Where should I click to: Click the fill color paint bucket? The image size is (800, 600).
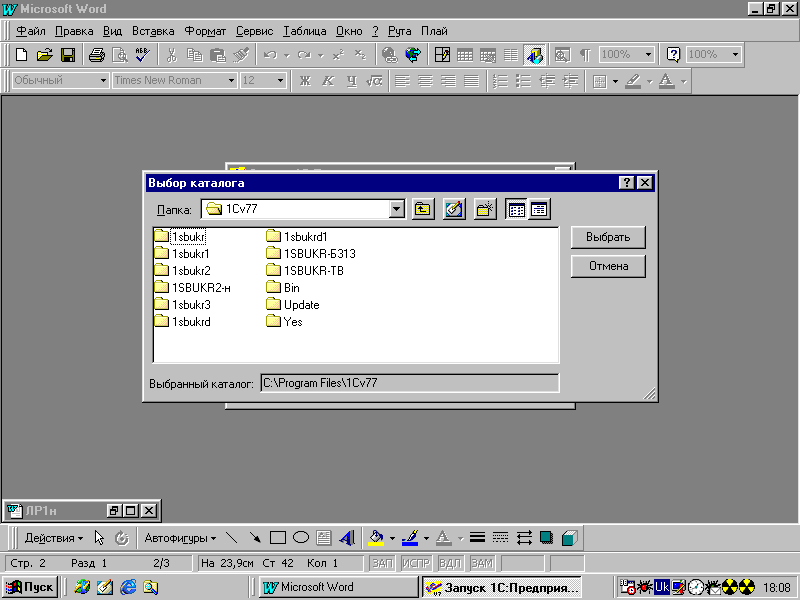(377, 538)
